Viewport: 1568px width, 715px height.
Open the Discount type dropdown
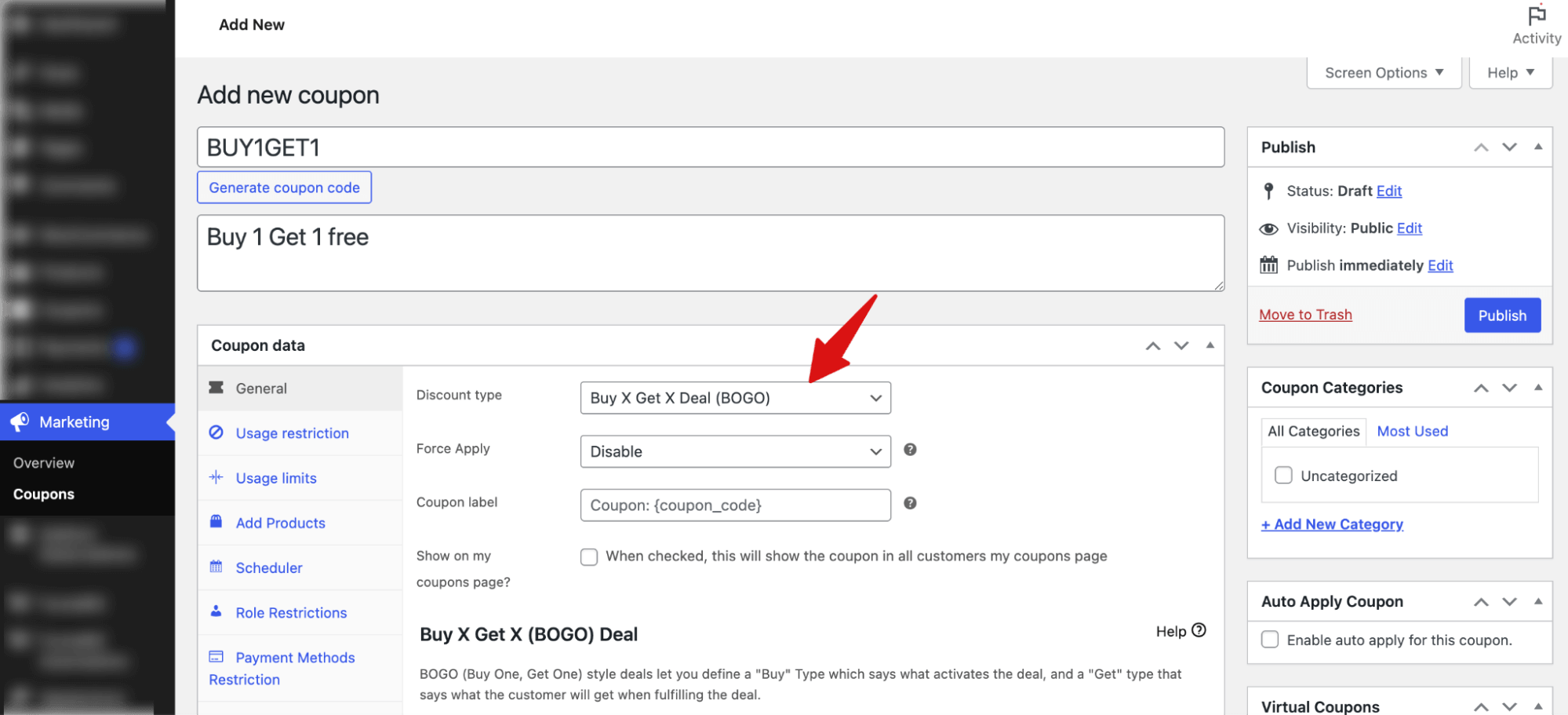click(735, 398)
